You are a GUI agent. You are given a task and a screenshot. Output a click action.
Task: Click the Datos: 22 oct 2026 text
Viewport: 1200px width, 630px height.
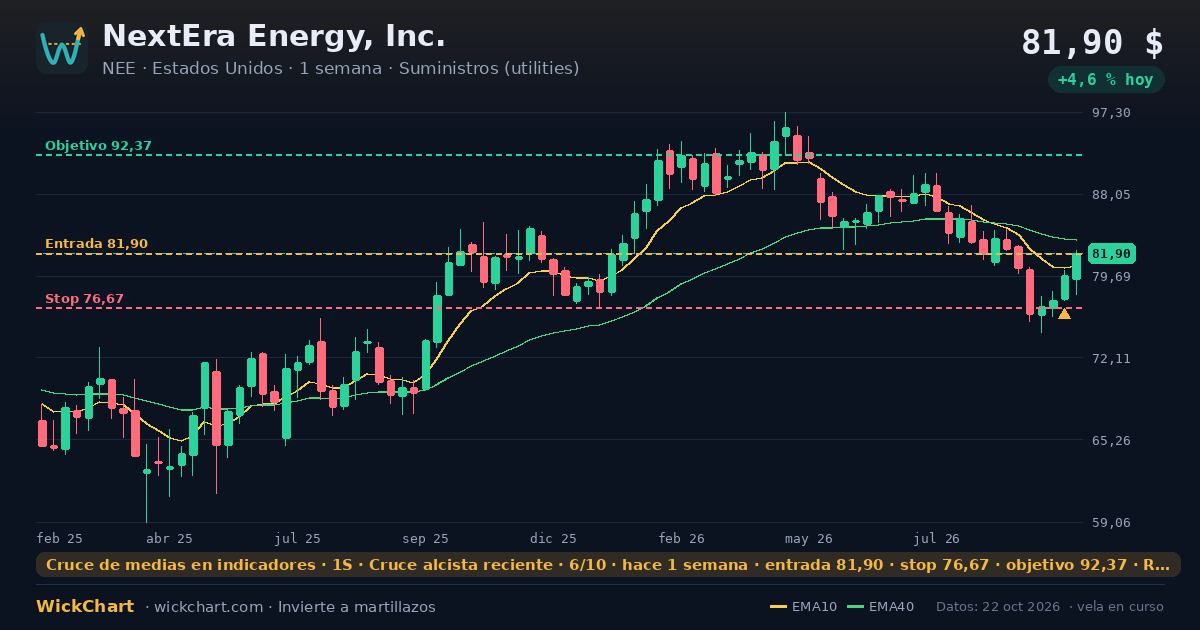click(999, 607)
